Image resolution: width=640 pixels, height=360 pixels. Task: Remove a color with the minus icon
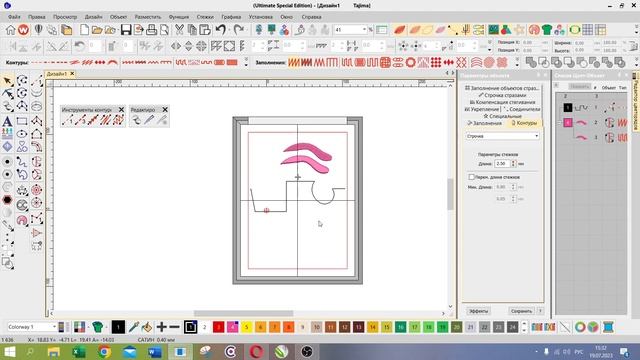[x=174, y=327]
